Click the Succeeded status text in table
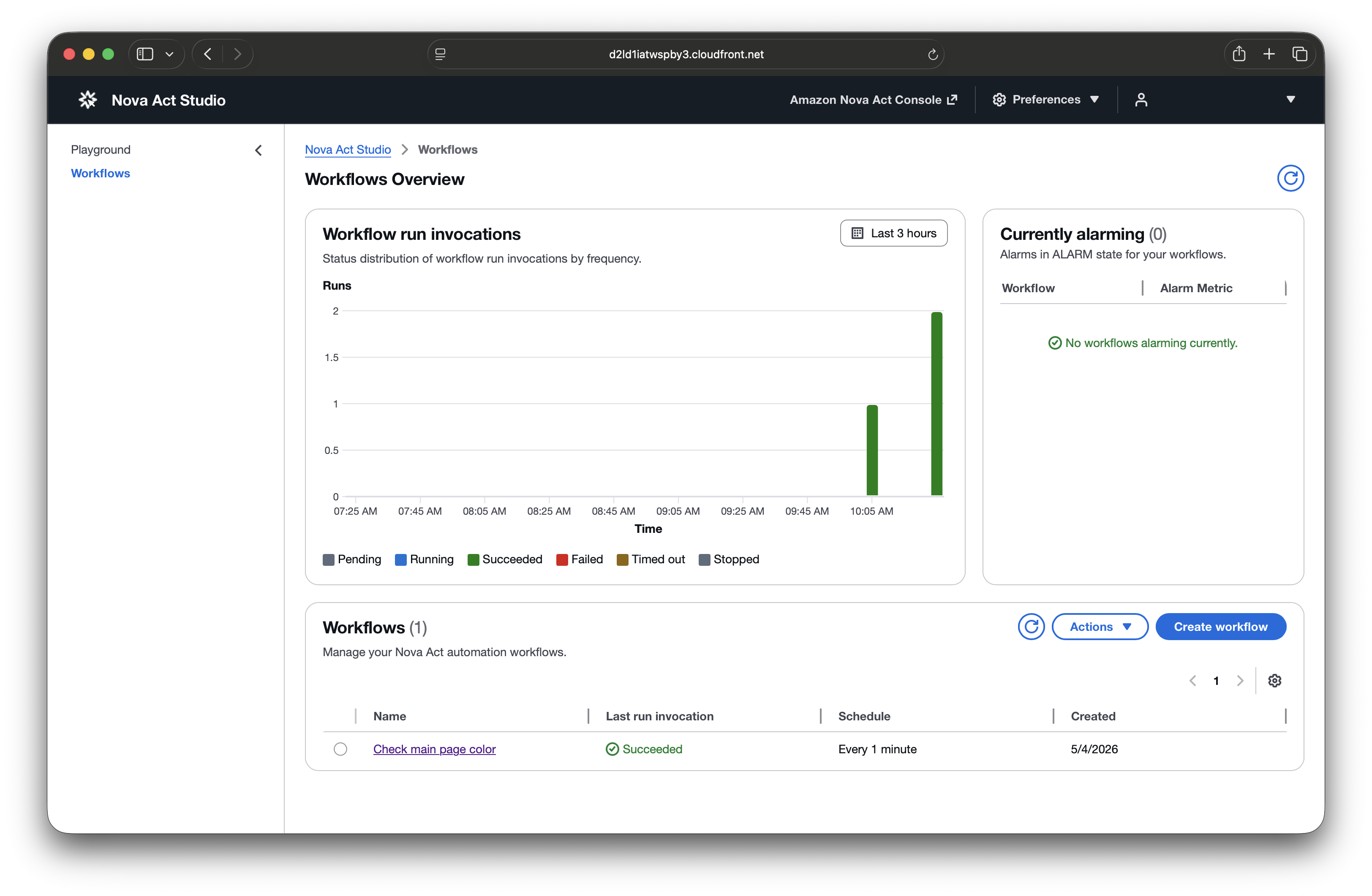Image resolution: width=1372 pixels, height=896 pixels. coord(652,749)
